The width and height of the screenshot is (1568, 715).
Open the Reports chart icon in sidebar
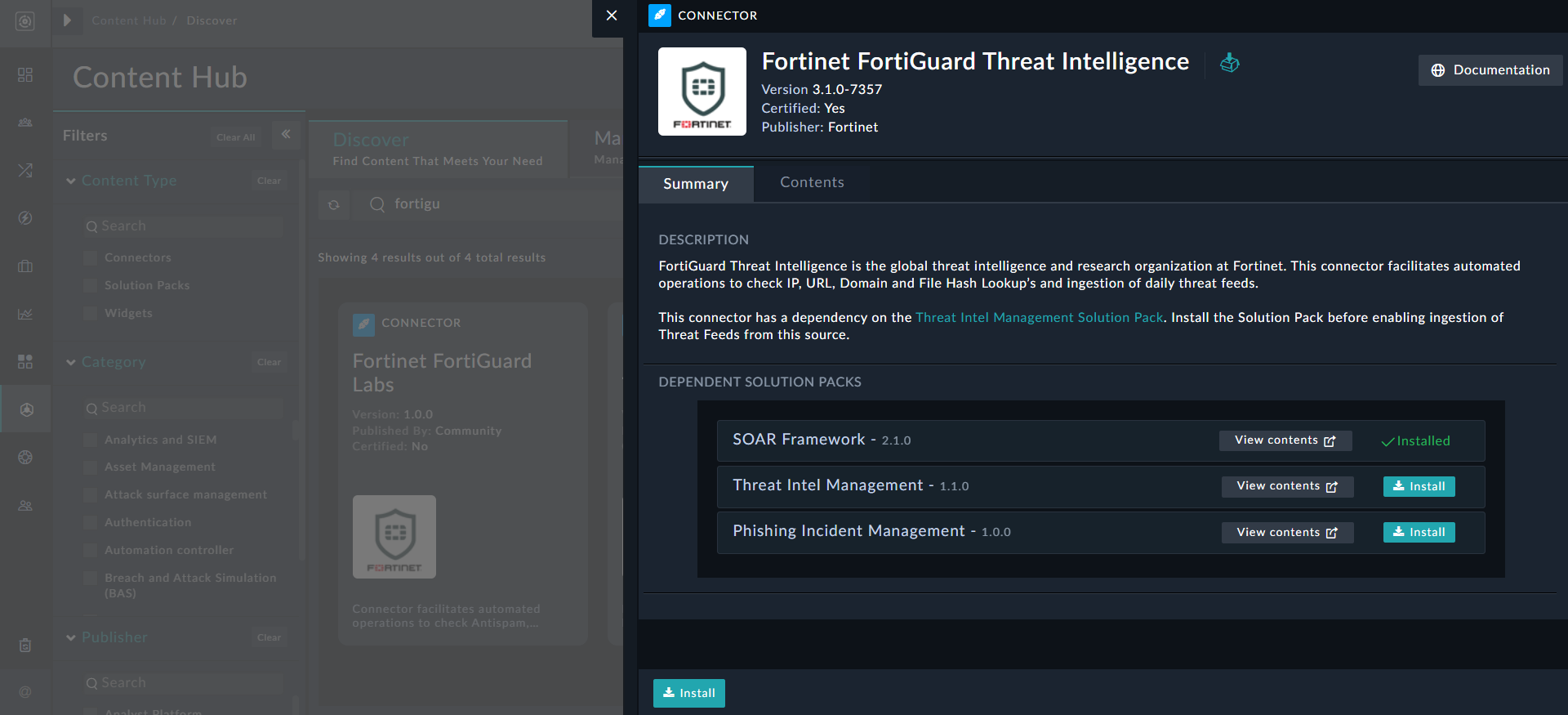pos(25,314)
